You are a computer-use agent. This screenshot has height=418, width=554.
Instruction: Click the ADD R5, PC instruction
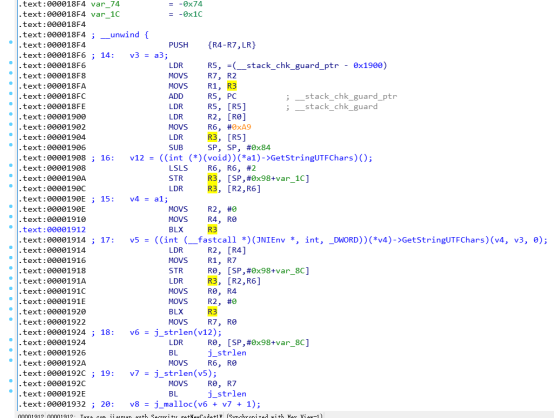[x=202, y=96]
